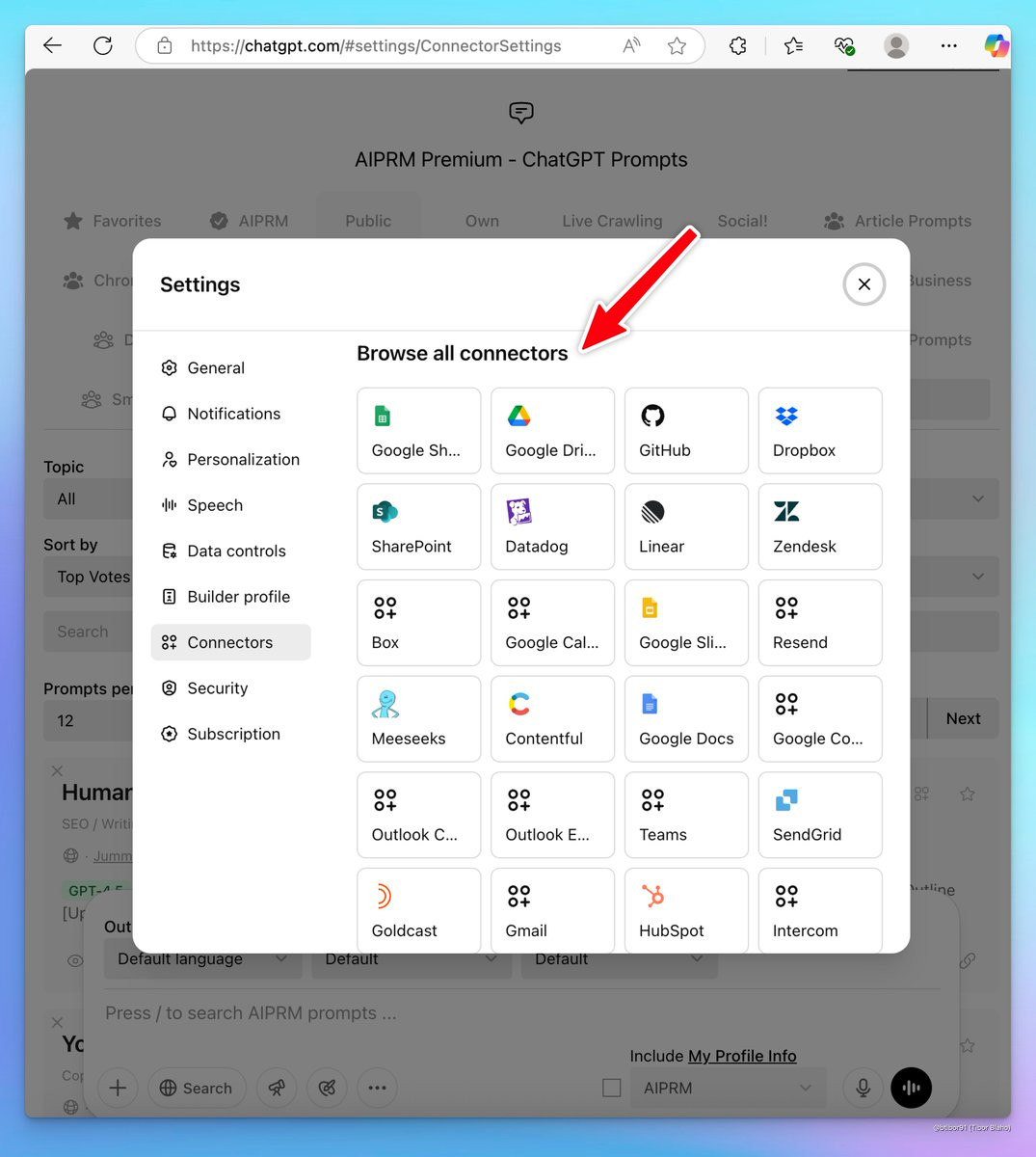Enable the Search tool button

pyautogui.click(x=196, y=1088)
